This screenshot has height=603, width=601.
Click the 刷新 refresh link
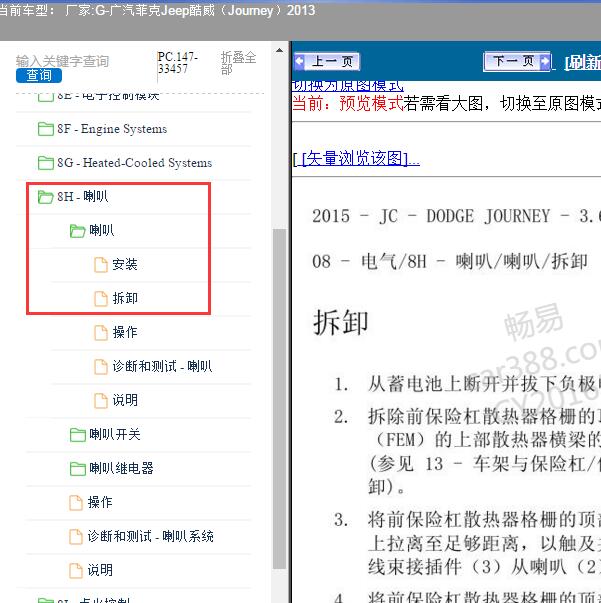582,62
